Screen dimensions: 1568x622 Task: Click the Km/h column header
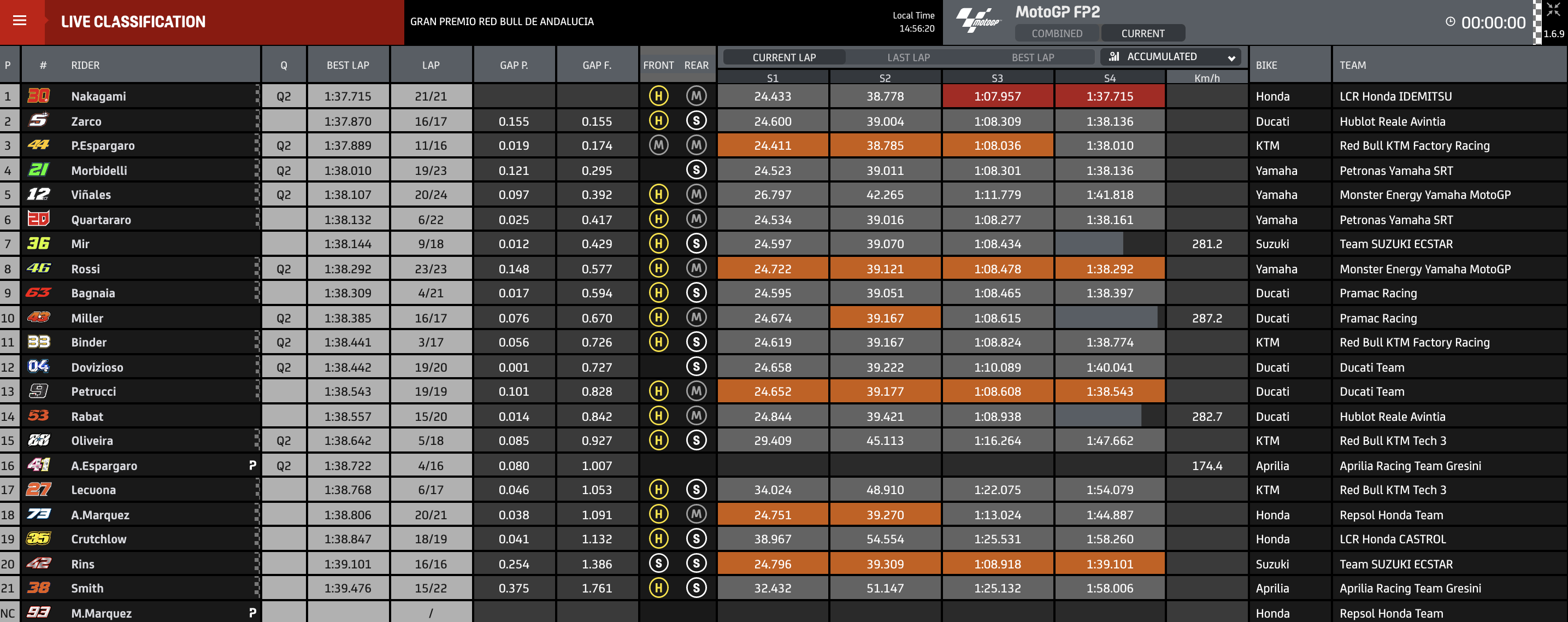click(1206, 78)
